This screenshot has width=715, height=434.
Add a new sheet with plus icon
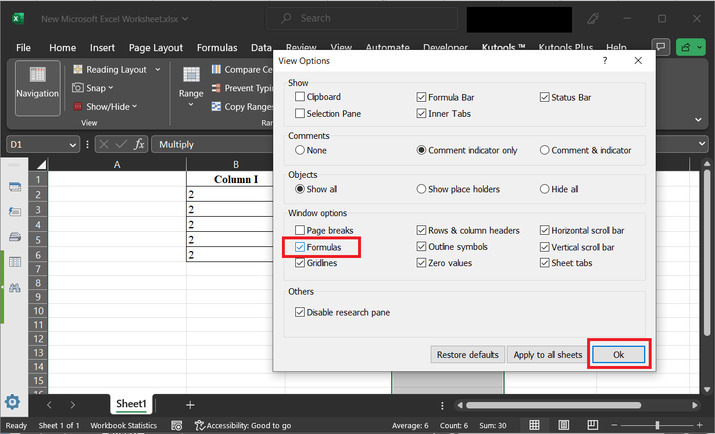point(190,404)
